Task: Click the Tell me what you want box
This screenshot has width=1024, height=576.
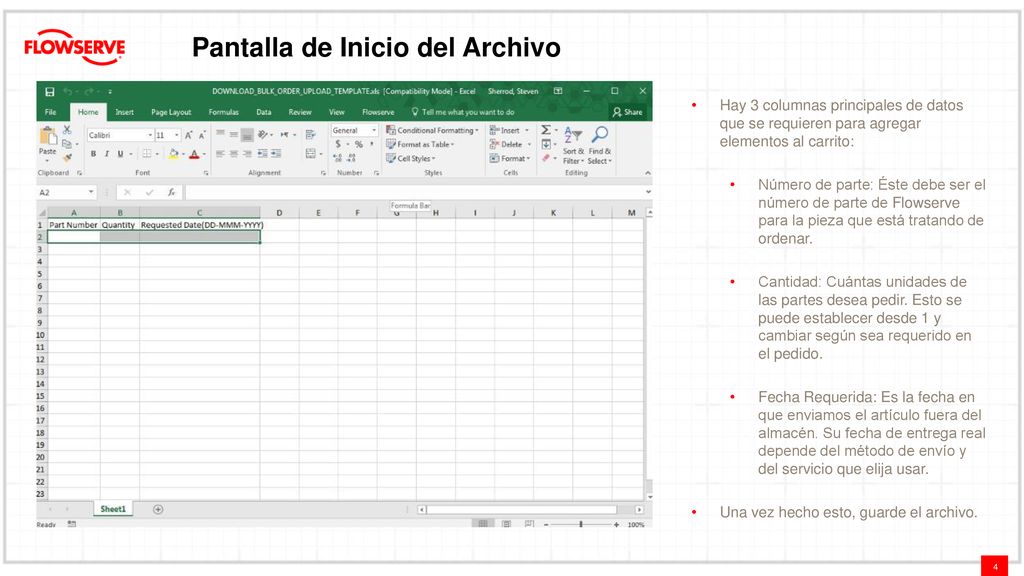Action: point(463,112)
